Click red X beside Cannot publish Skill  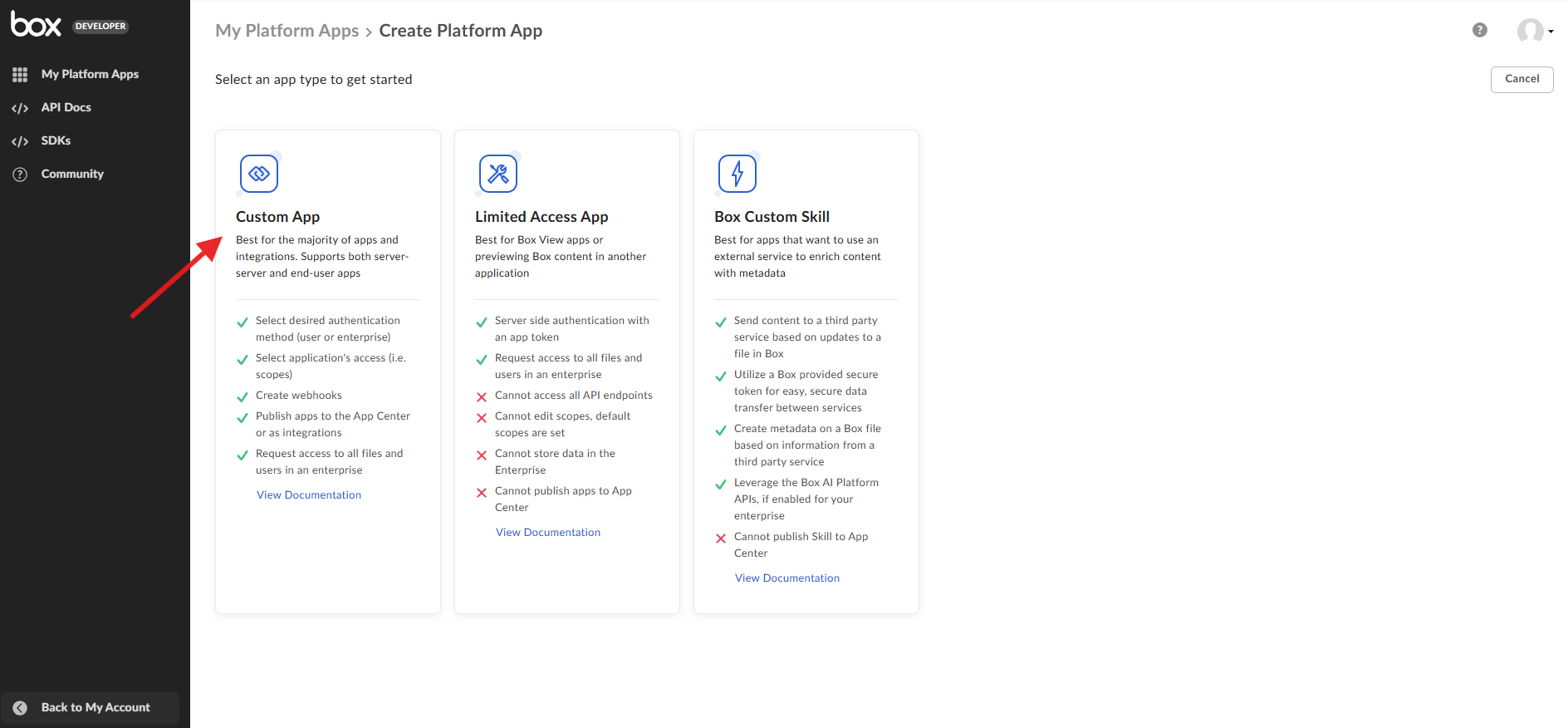pyautogui.click(x=721, y=539)
